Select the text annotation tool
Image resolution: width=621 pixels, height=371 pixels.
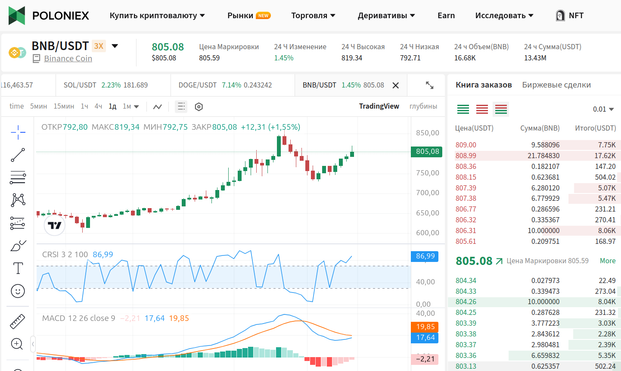(18, 268)
